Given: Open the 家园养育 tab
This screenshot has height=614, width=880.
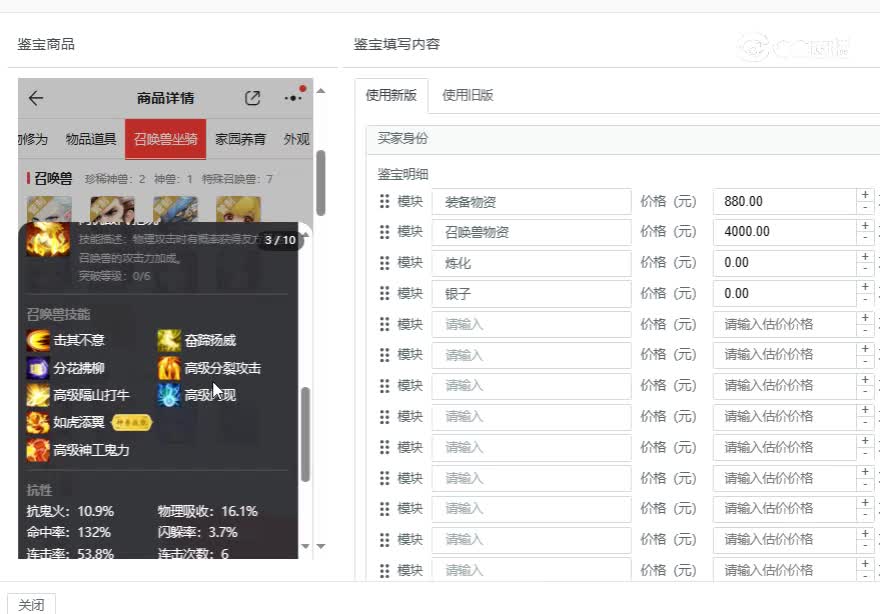Looking at the screenshot, I should [240, 139].
